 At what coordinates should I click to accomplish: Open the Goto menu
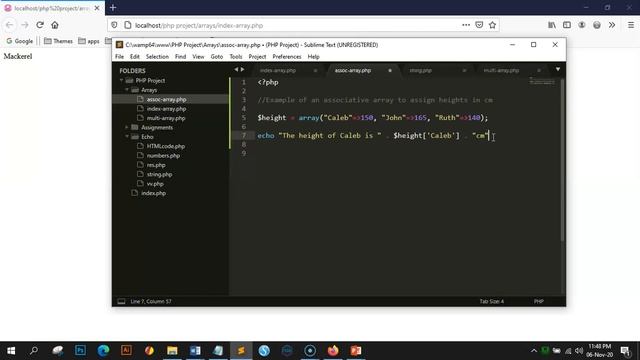pos(217,57)
